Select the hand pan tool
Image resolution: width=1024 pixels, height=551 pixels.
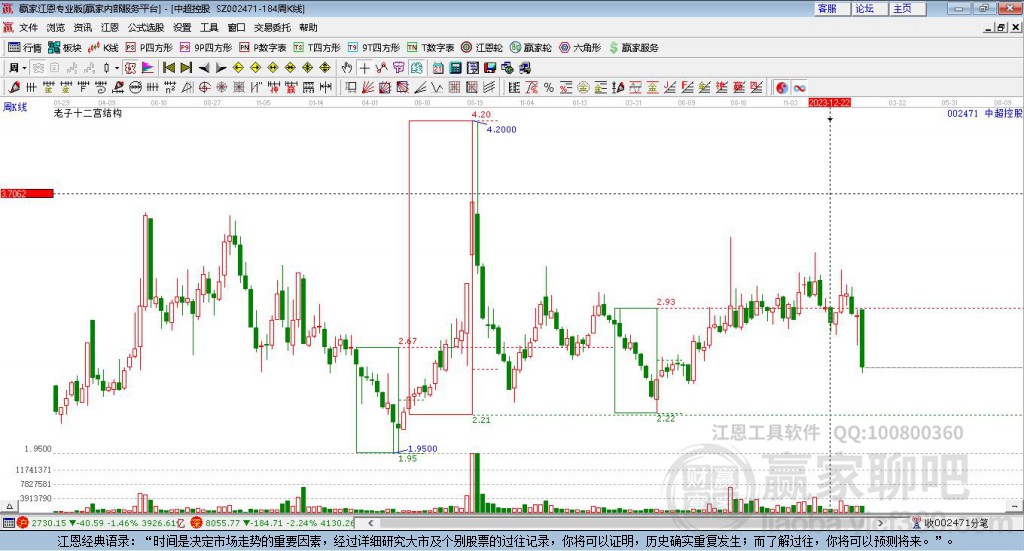point(347,68)
